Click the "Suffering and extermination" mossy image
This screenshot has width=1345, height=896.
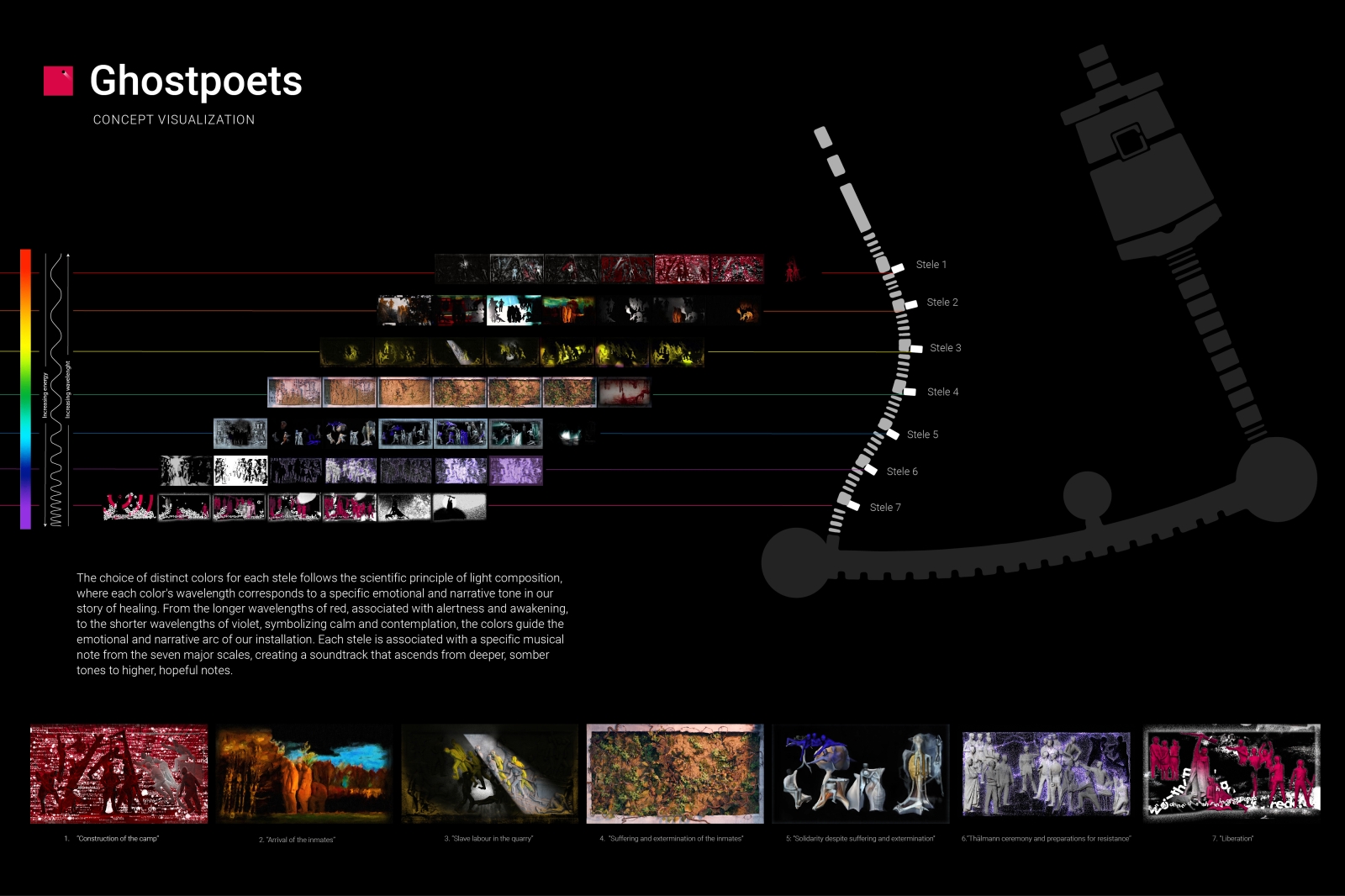tap(675, 774)
